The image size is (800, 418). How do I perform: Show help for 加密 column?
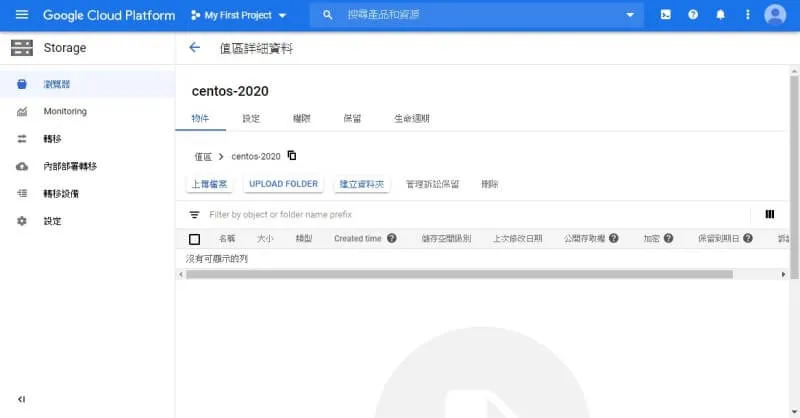click(668, 238)
